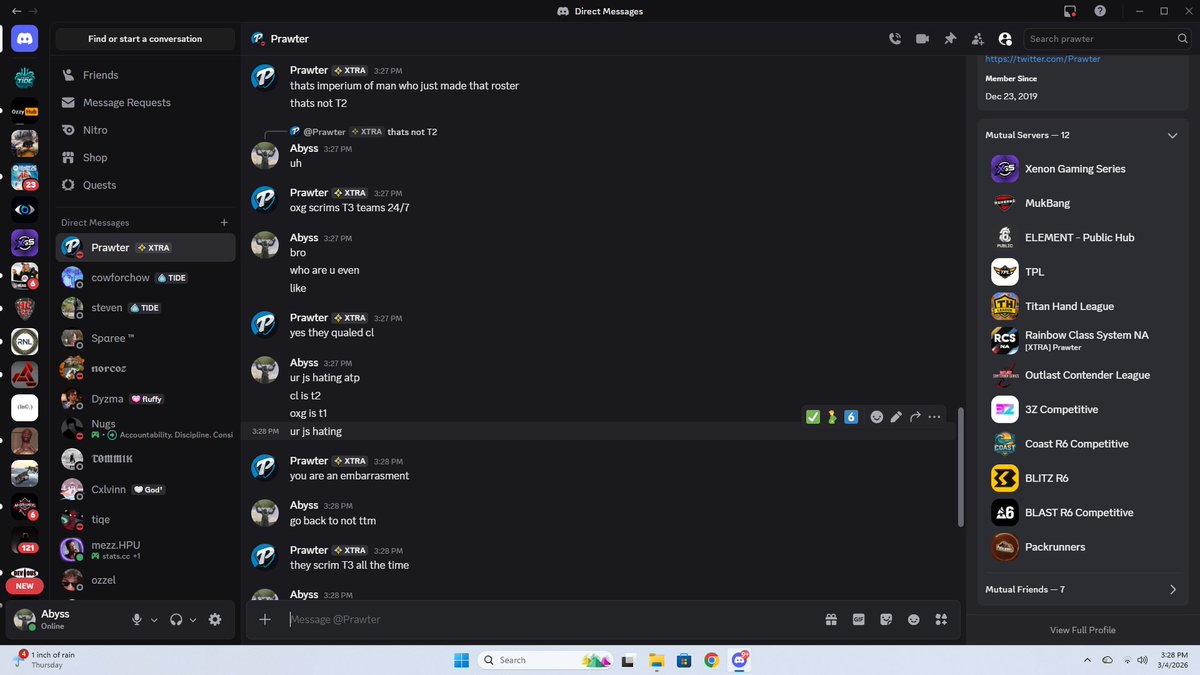Open the Quests page
The width and height of the screenshot is (1200, 675).
tap(145, 185)
